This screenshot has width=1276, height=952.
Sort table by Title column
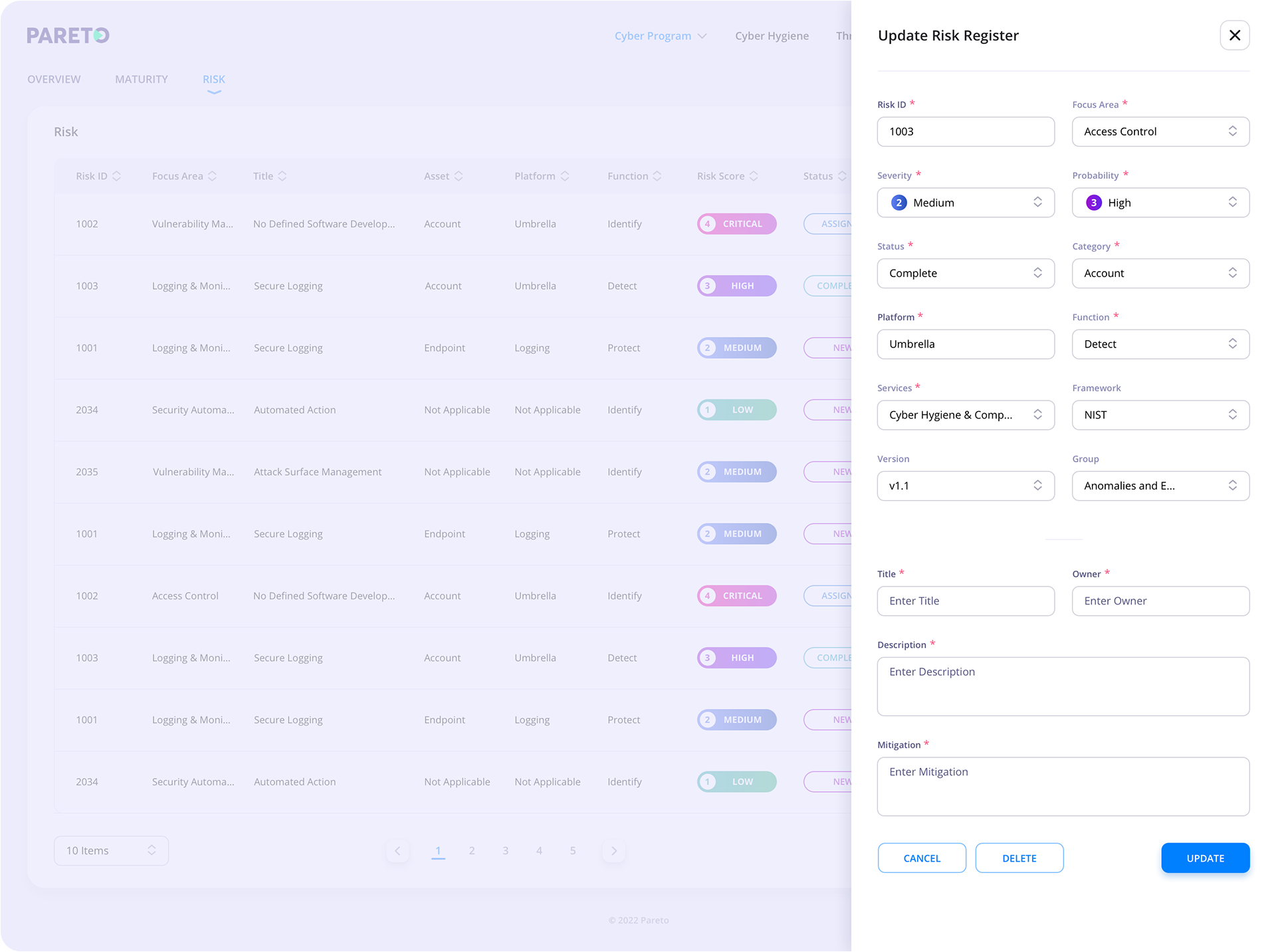pyautogui.click(x=270, y=176)
